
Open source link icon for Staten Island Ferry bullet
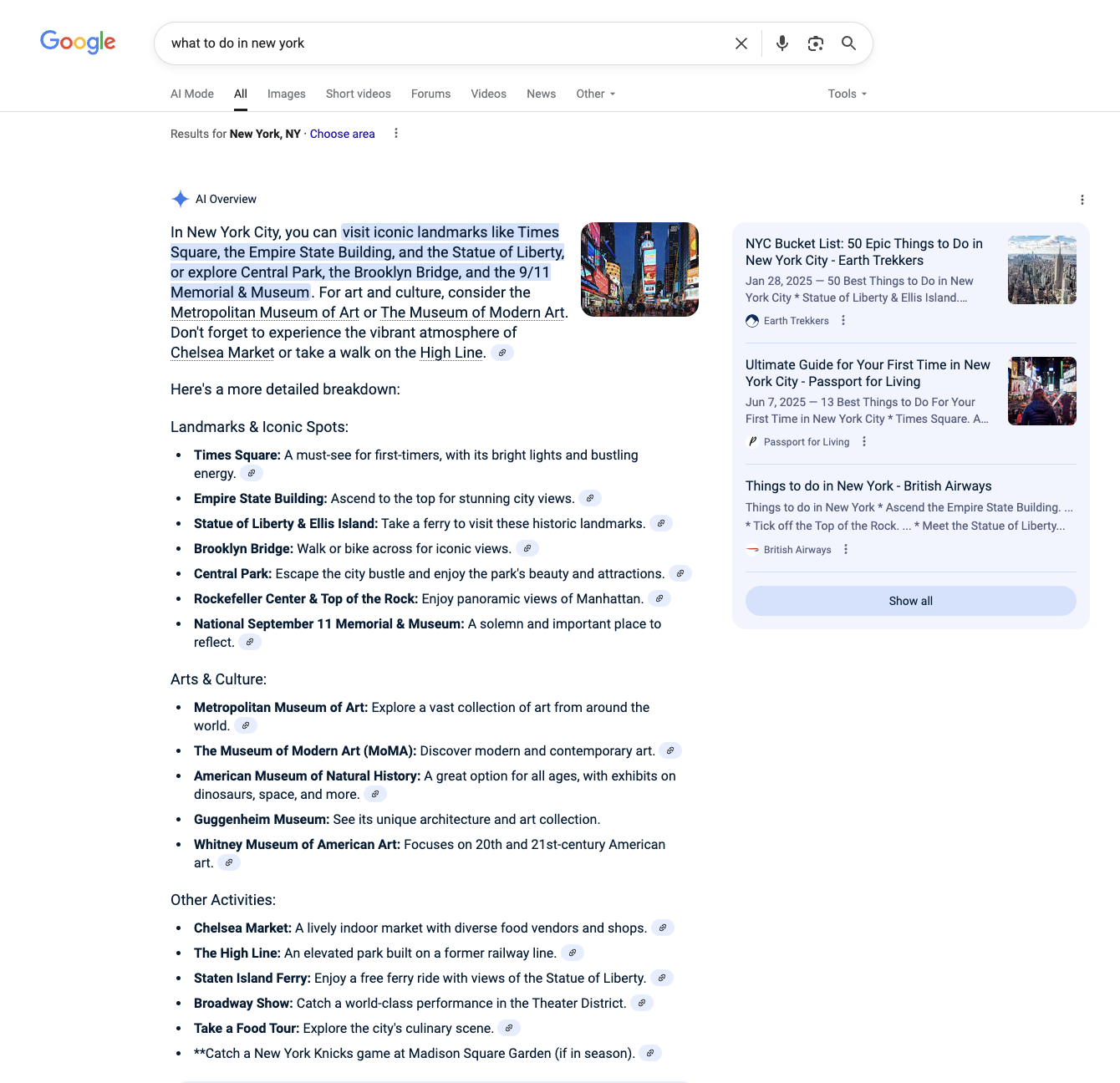662,978
